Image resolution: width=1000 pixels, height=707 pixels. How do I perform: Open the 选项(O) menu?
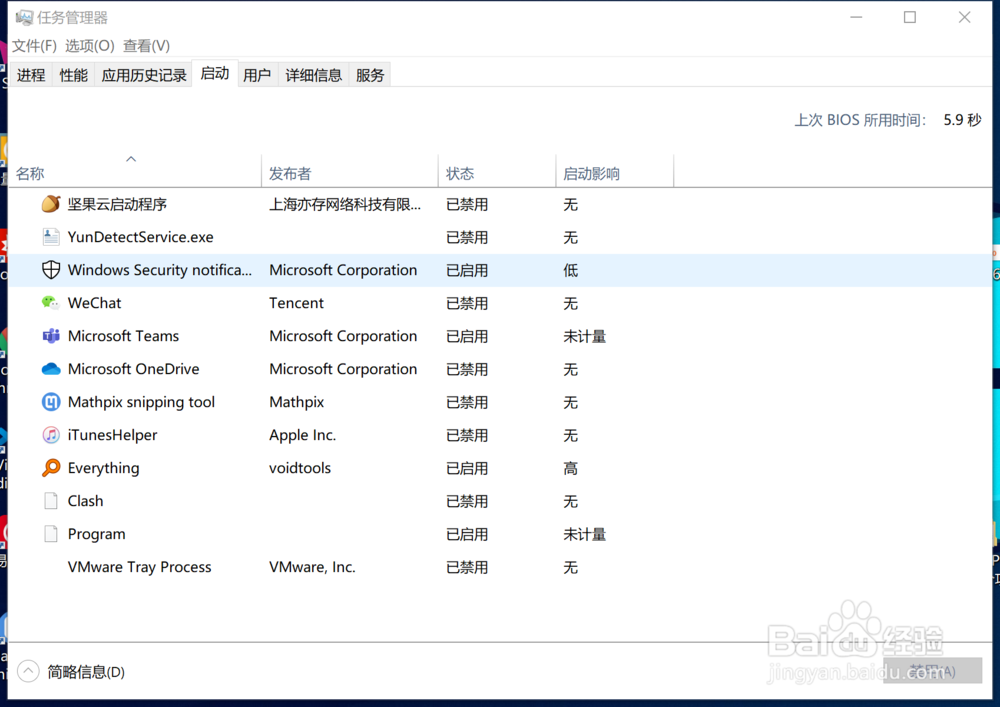coord(90,46)
